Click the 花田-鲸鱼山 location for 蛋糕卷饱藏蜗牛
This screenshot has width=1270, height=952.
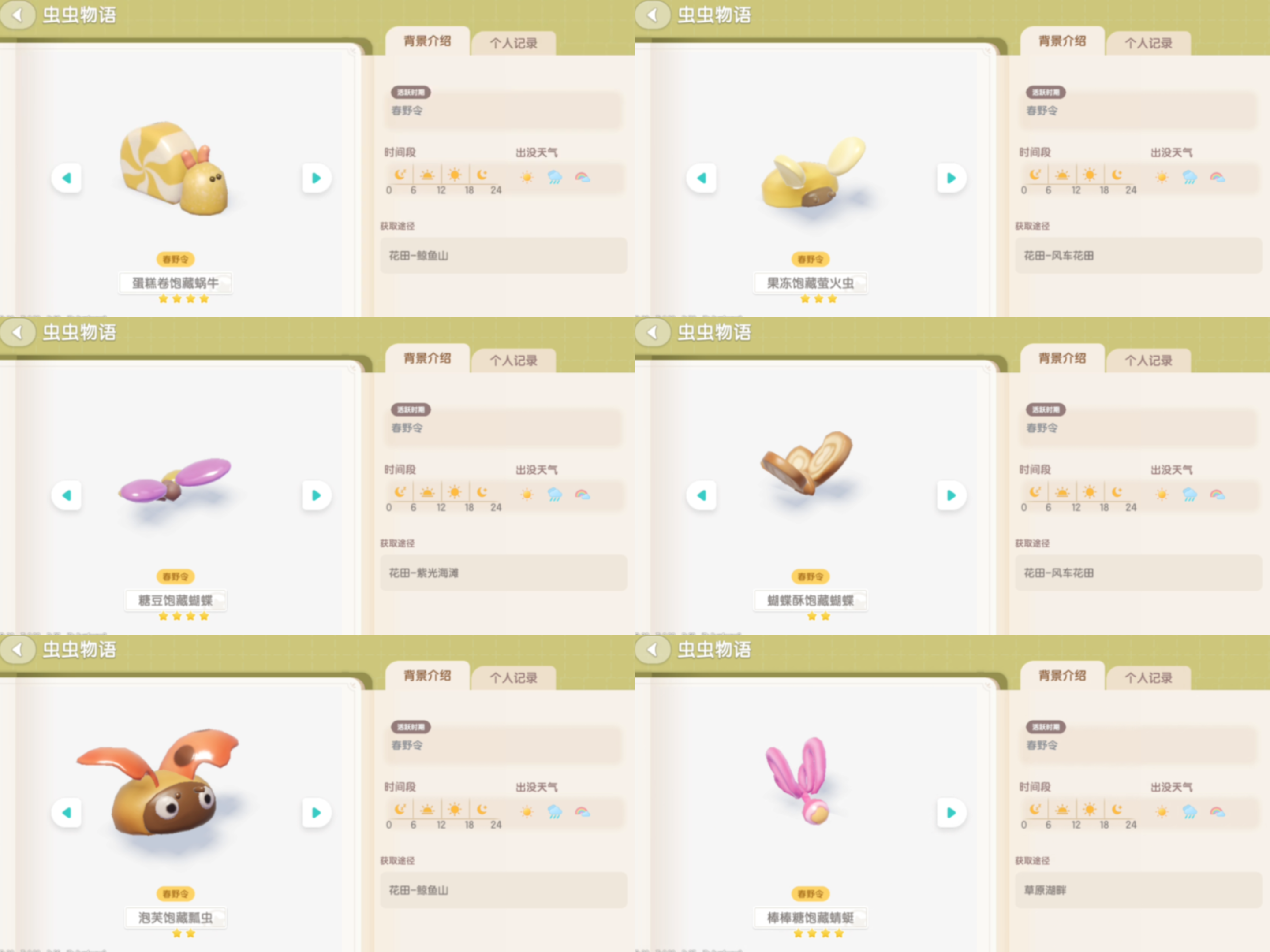[x=504, y=255]
